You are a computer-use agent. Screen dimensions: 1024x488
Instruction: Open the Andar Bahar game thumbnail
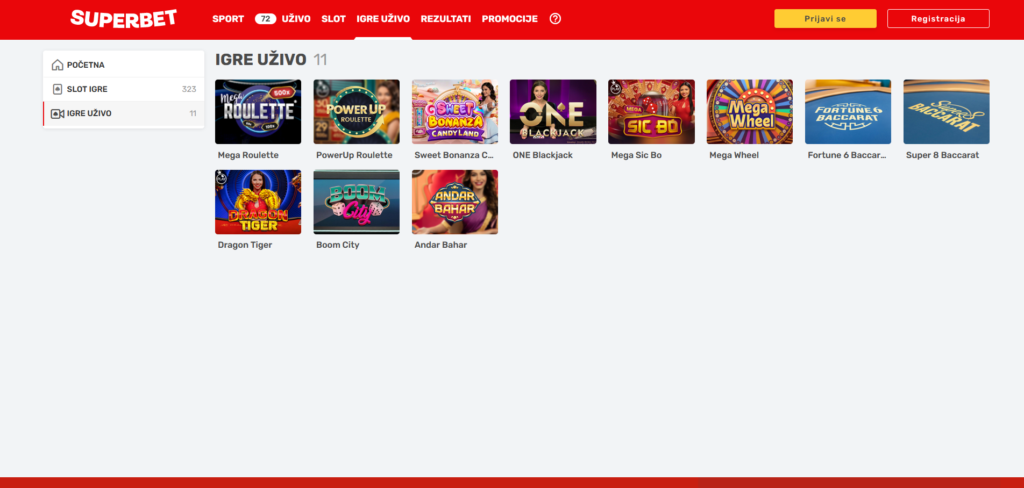(x=455, y=202)
